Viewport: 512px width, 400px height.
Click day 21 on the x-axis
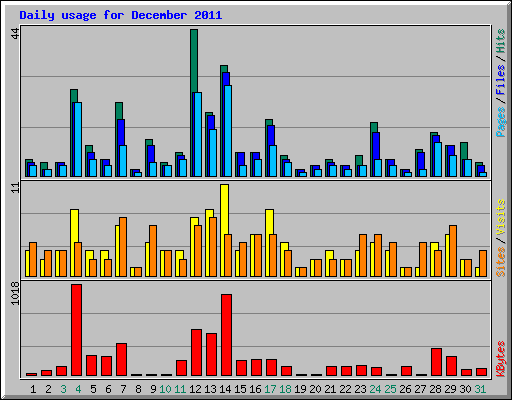tap(330, 389)
